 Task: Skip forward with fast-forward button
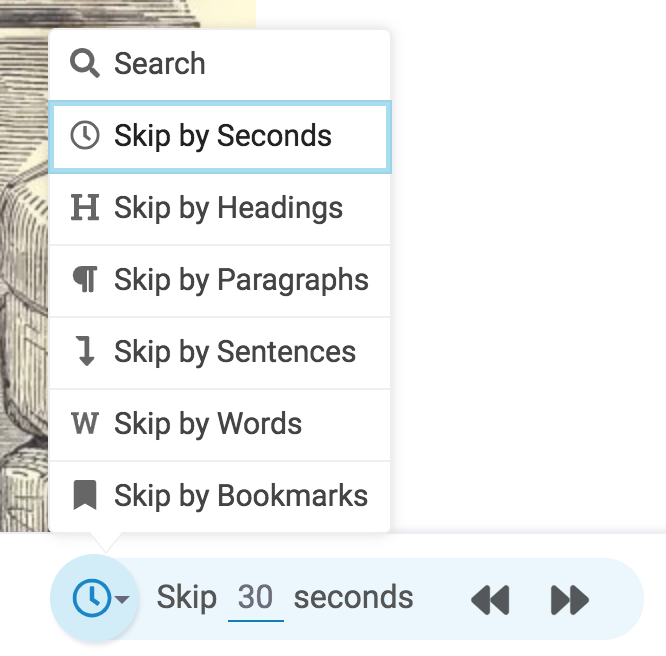coord(570,600)
